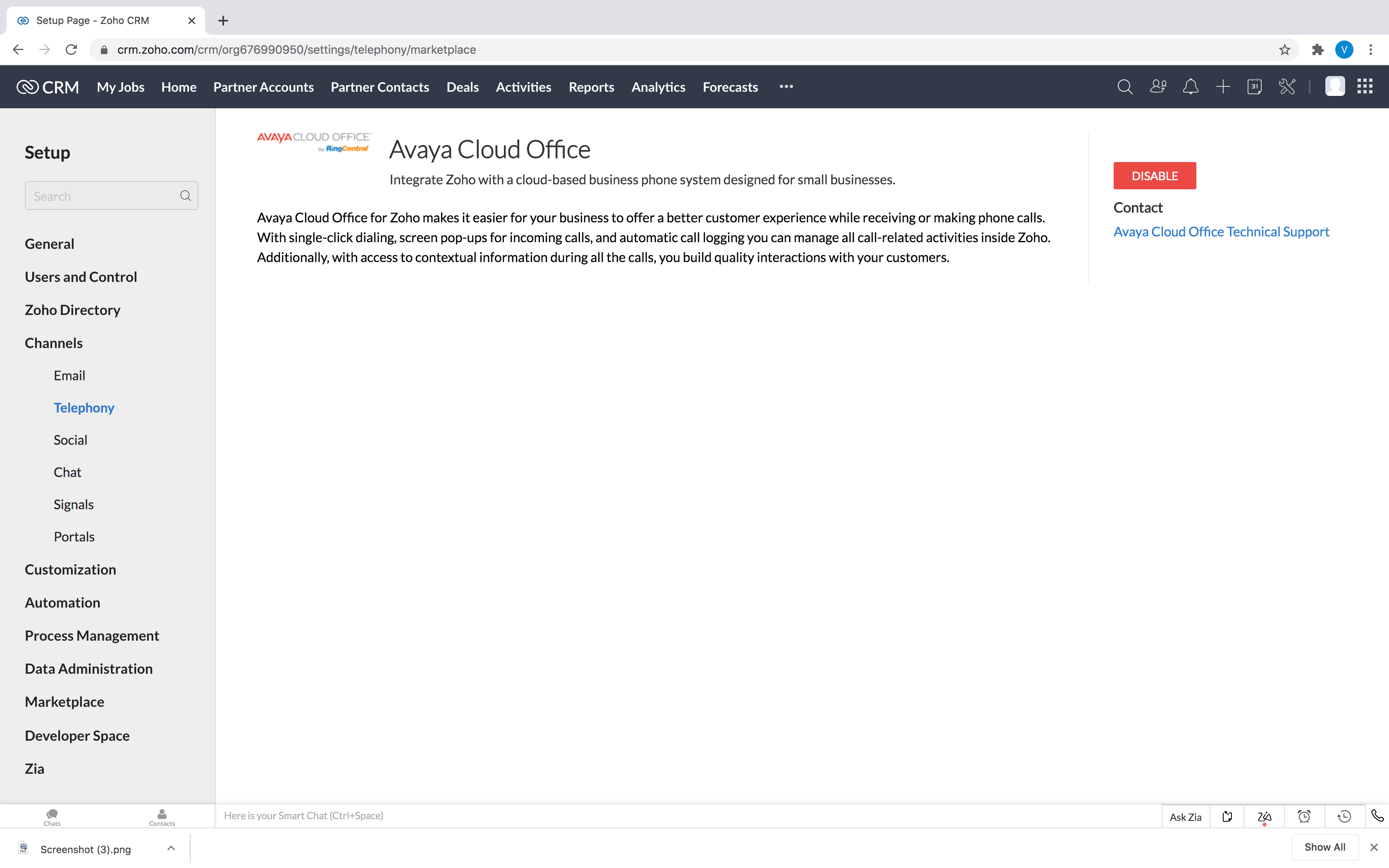The height and width of the screenshot is (868, 1389).
Task: Open Partner Contacts module
Action: click(380, 87)
